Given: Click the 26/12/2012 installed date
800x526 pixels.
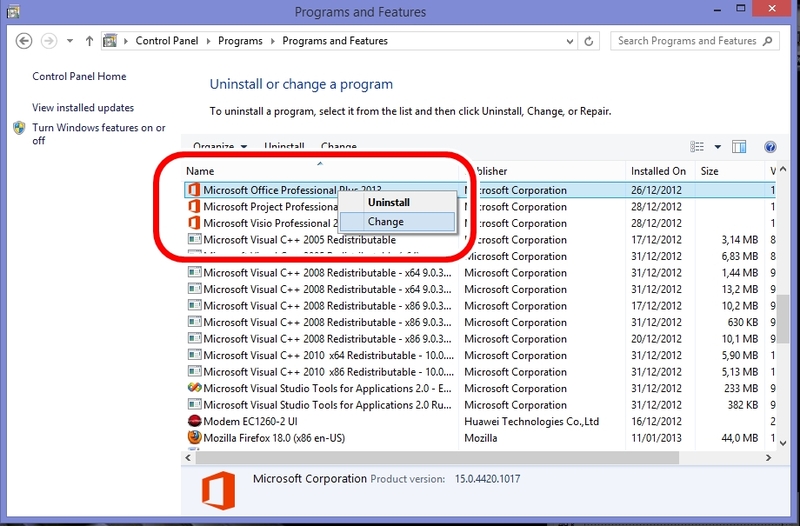Looking at the screenshot, I should pyautogui.click(x=656, y=190).
